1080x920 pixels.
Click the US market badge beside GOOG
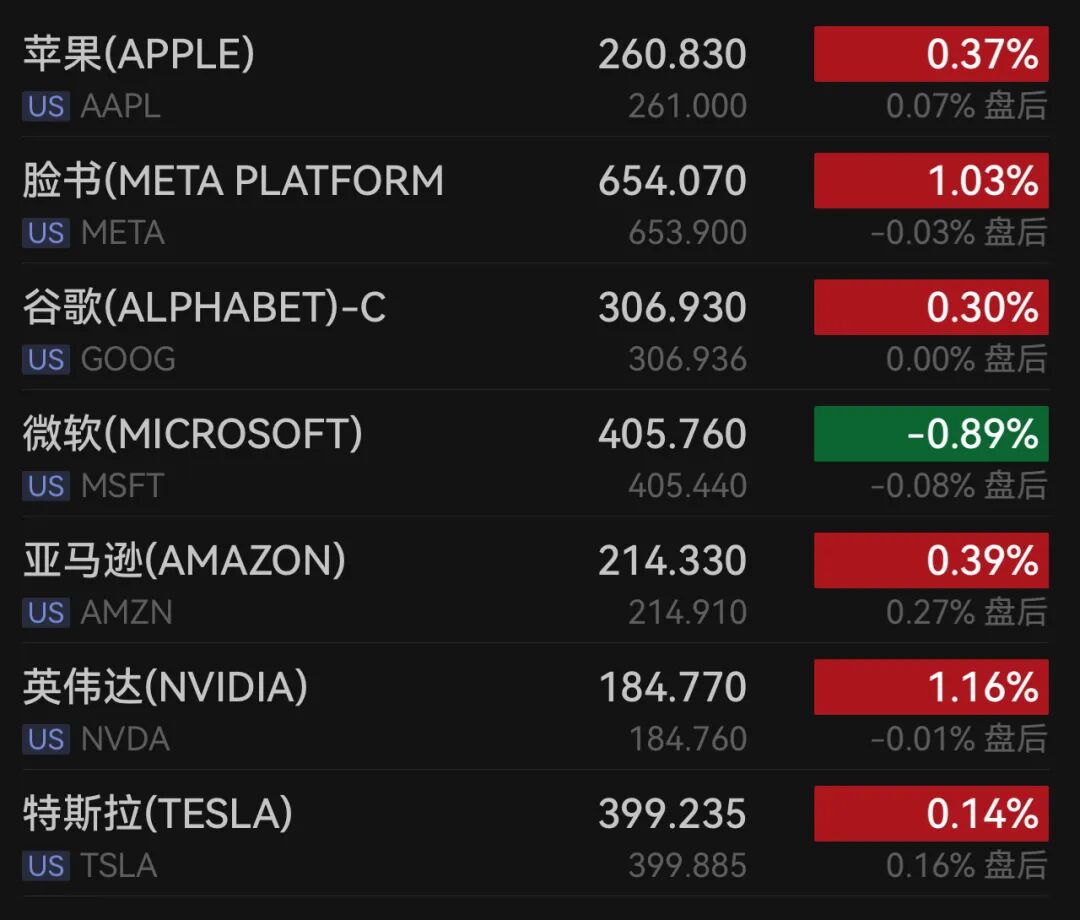(46, 359)
